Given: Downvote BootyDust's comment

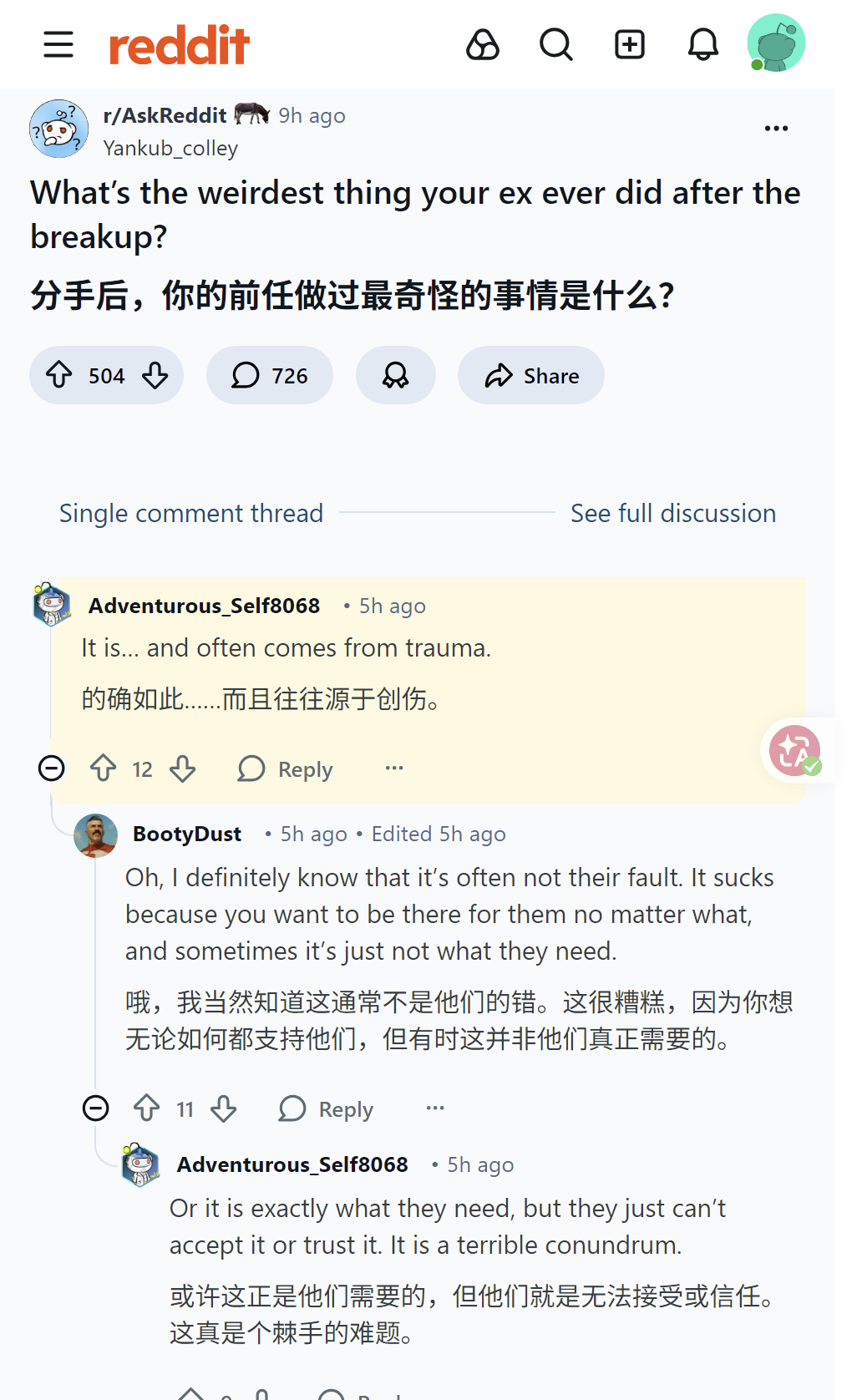Looking at the screenshot, I should [x=224, y=1108].
